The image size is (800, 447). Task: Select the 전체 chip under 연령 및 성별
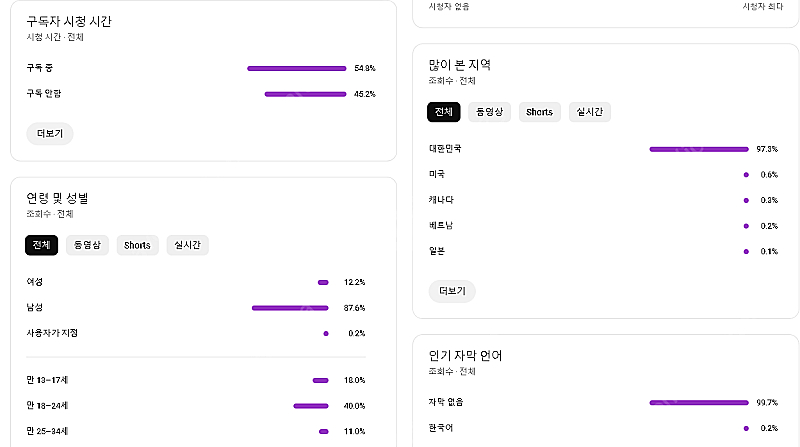click(x=42, y=245)
